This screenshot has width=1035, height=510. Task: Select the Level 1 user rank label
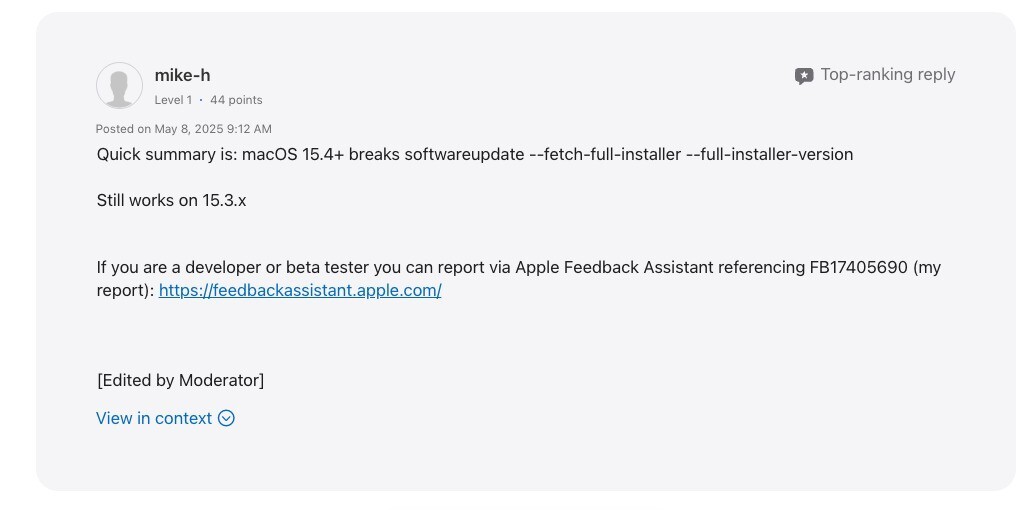tap(173, 100)
